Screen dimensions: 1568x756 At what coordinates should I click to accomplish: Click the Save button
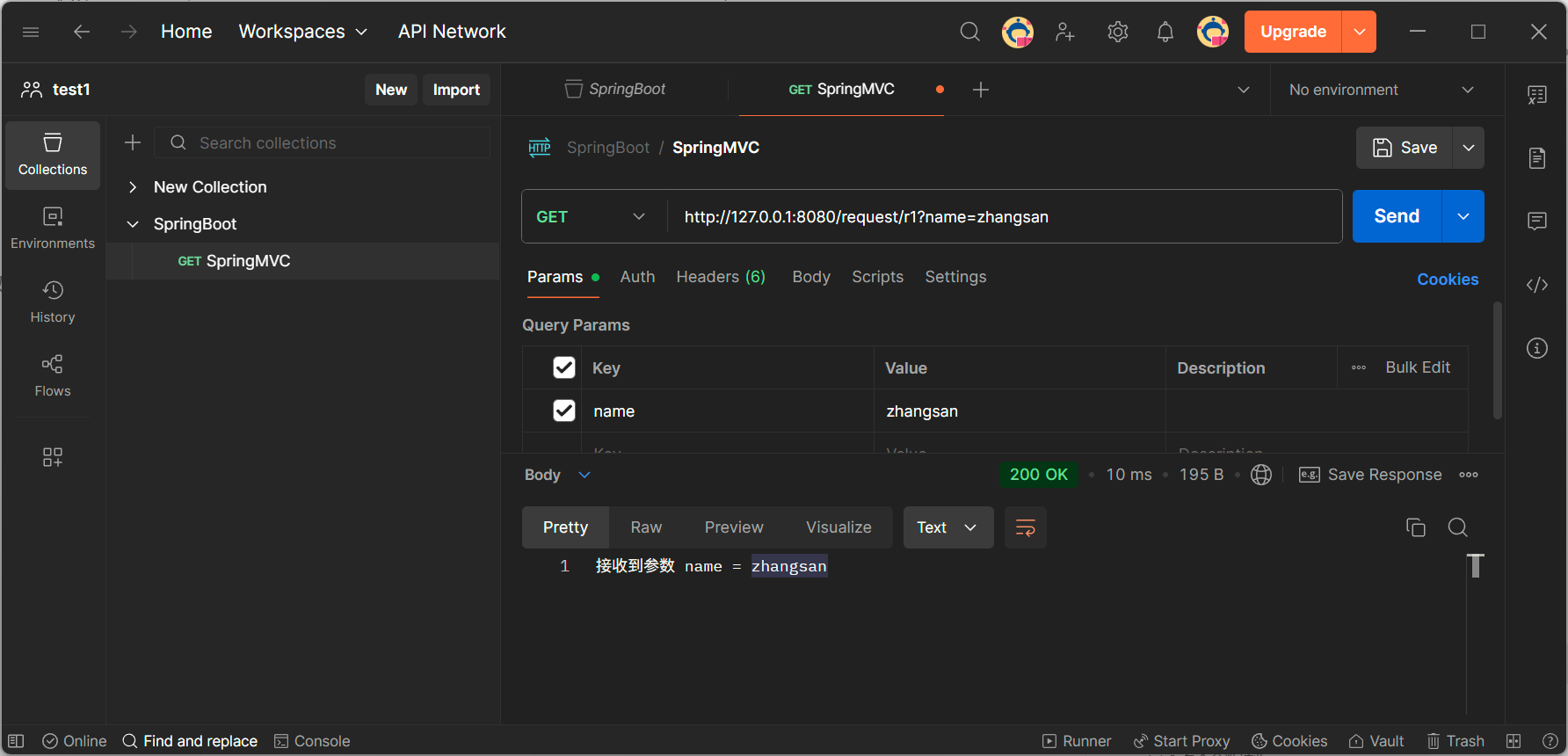[1405, 148]
